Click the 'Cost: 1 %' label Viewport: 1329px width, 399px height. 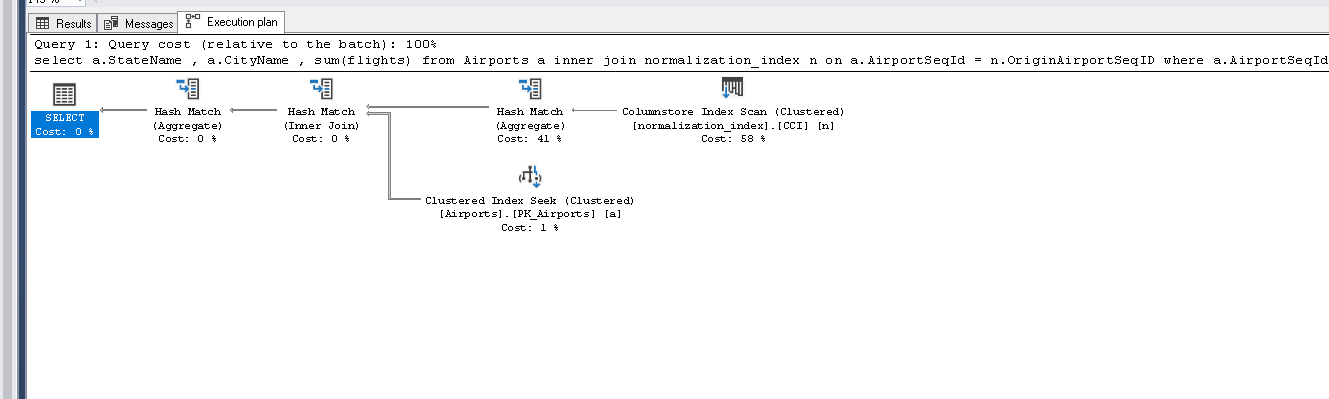[530, 228]
